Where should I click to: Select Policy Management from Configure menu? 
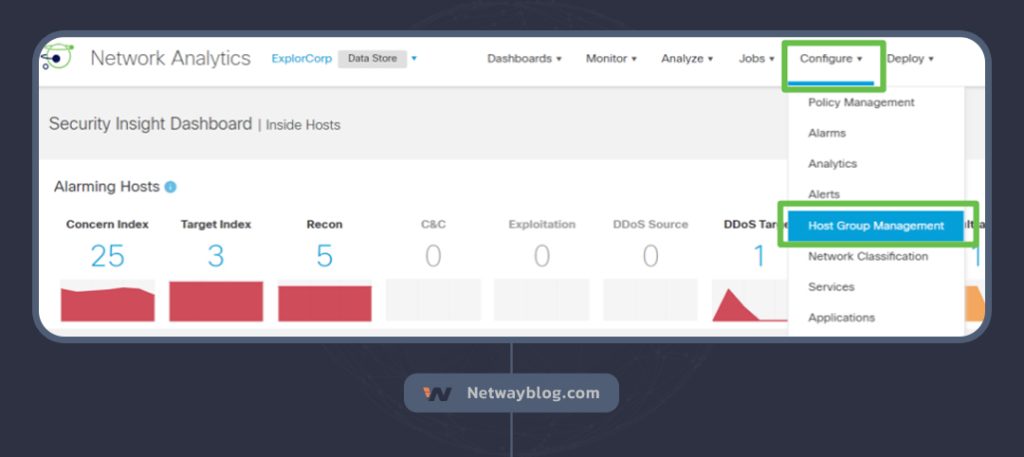click(861, 102)
